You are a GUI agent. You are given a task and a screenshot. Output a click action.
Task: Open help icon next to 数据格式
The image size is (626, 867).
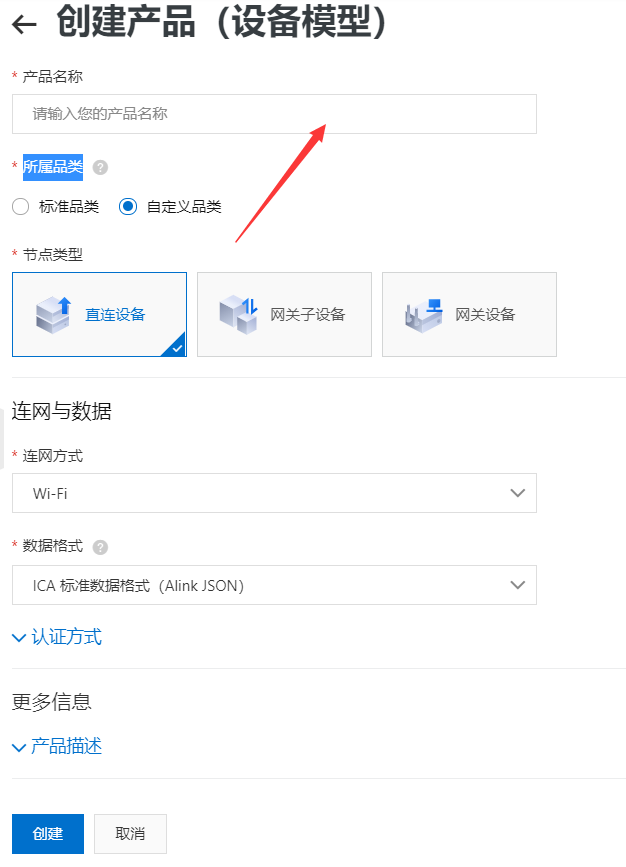click(100, 547)
